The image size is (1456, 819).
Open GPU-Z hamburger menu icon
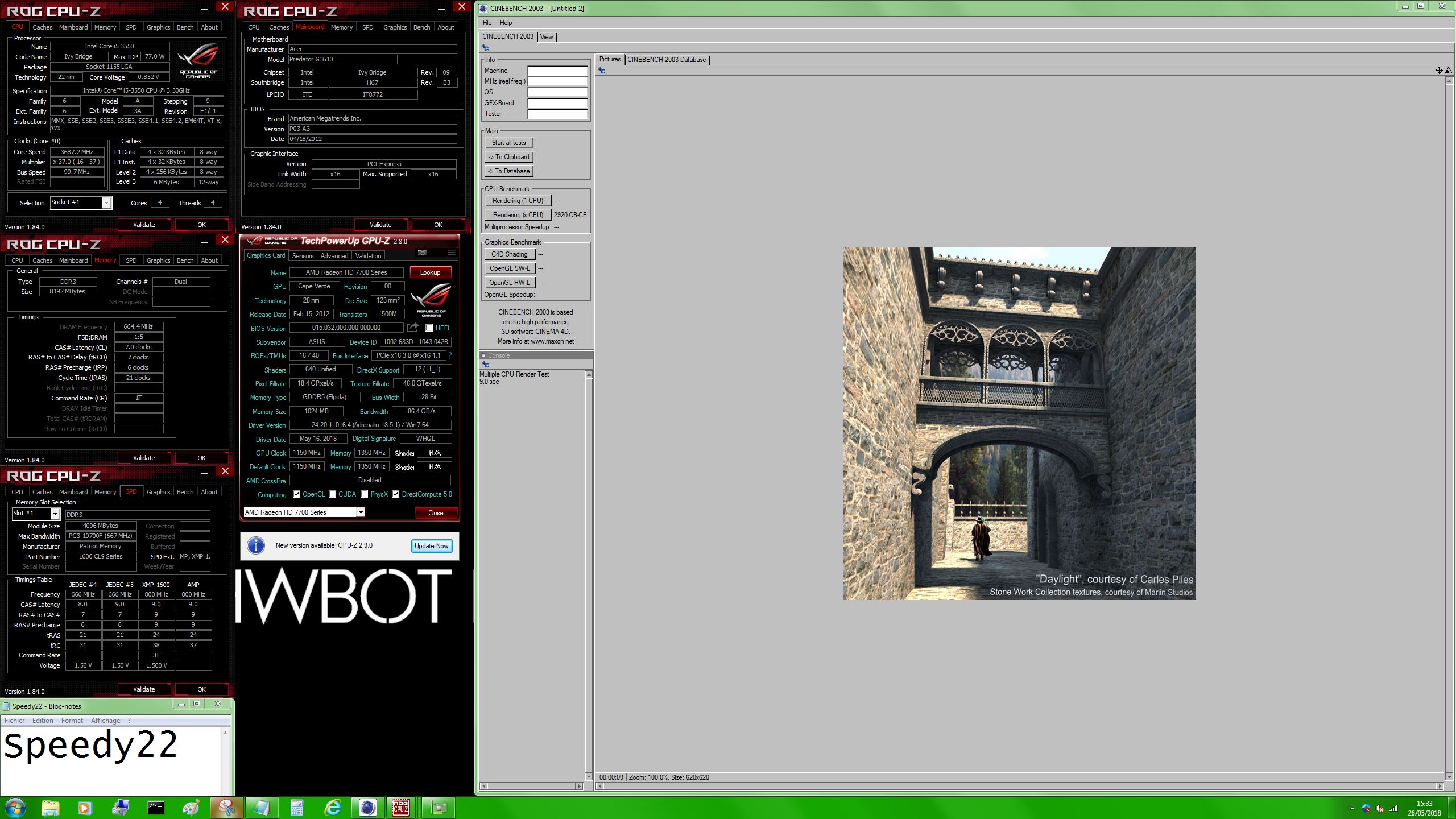coord(452,253)
